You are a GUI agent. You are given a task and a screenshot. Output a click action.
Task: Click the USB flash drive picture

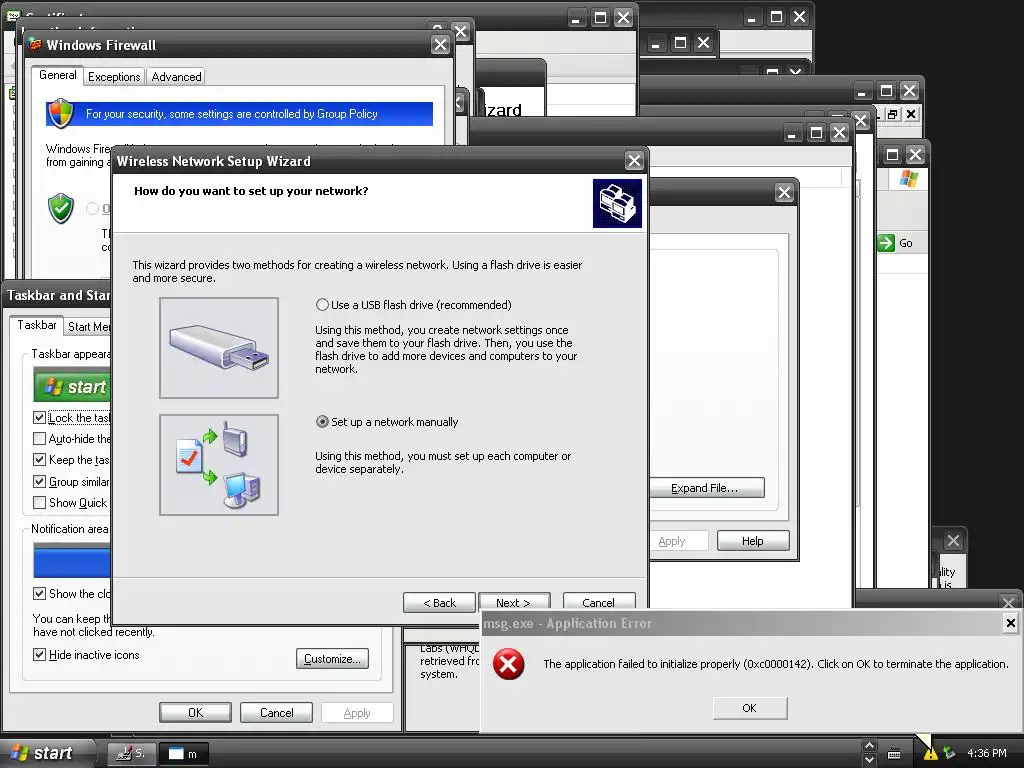219,347
